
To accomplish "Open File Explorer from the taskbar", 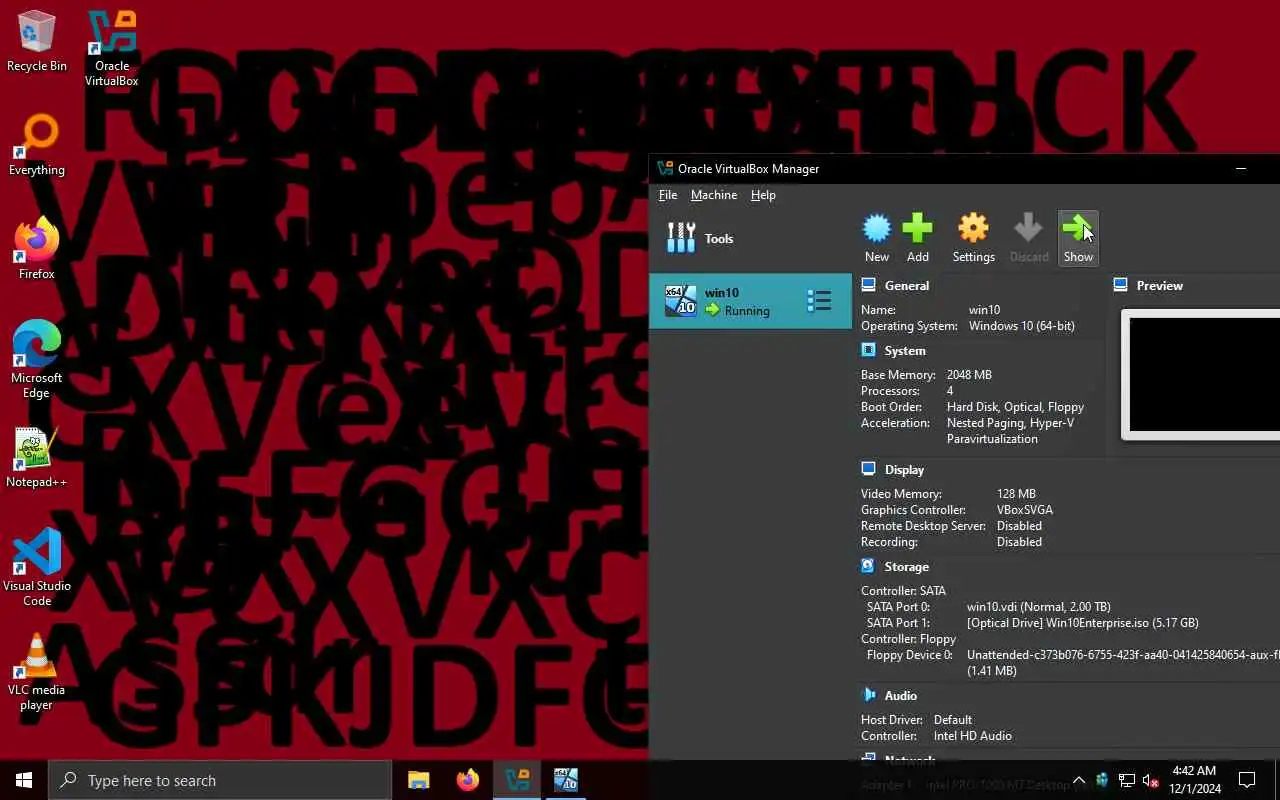I will click(418, 780).
